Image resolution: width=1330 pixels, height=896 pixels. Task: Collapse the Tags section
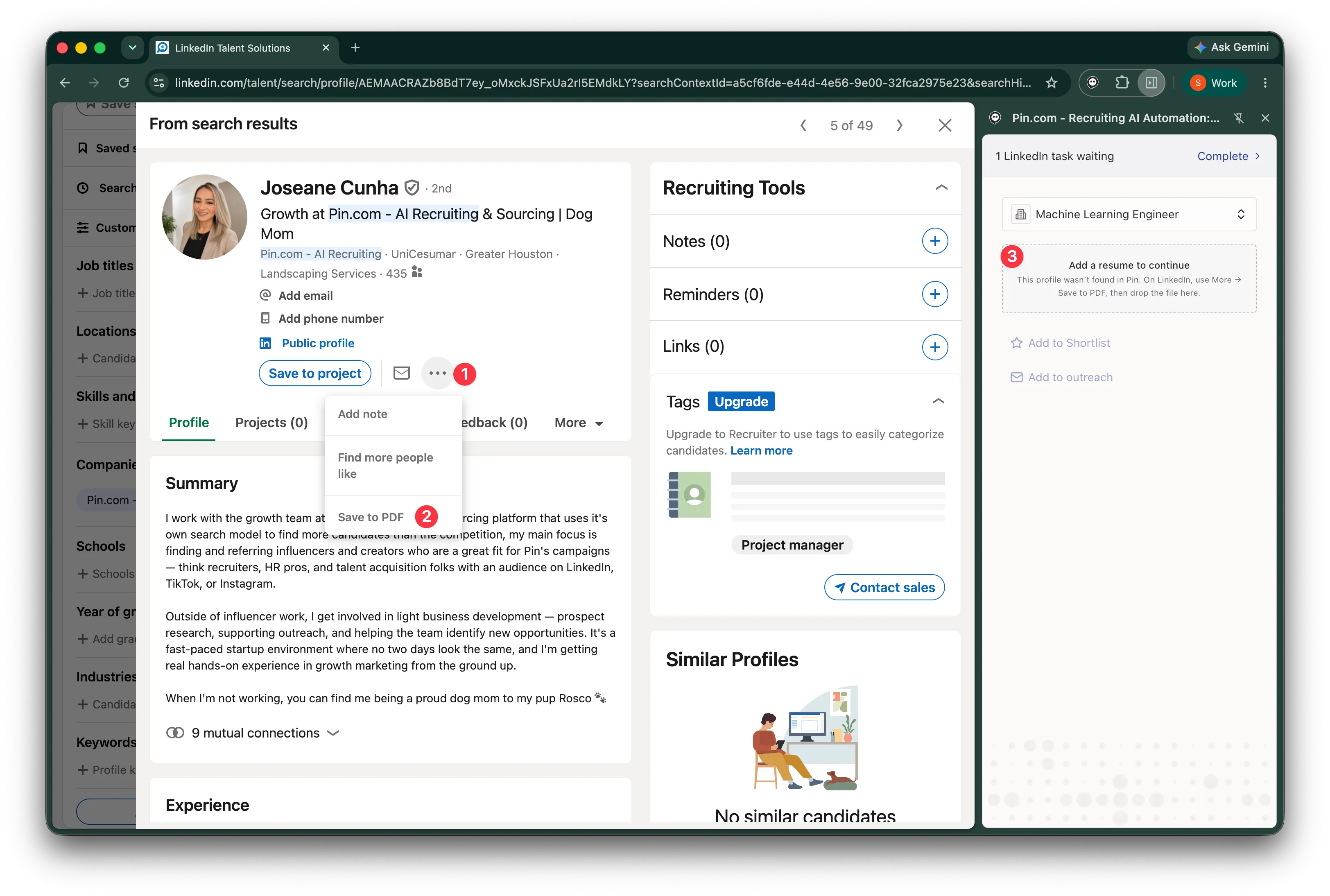click(x=938, y=401)
